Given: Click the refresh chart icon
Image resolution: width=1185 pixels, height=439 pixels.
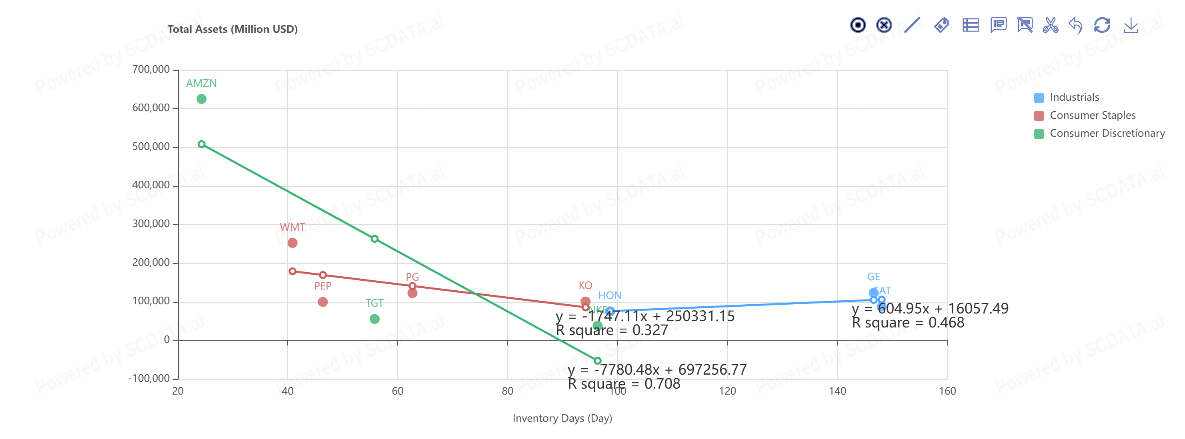Looking at the screenshot, I should 1102,25.
